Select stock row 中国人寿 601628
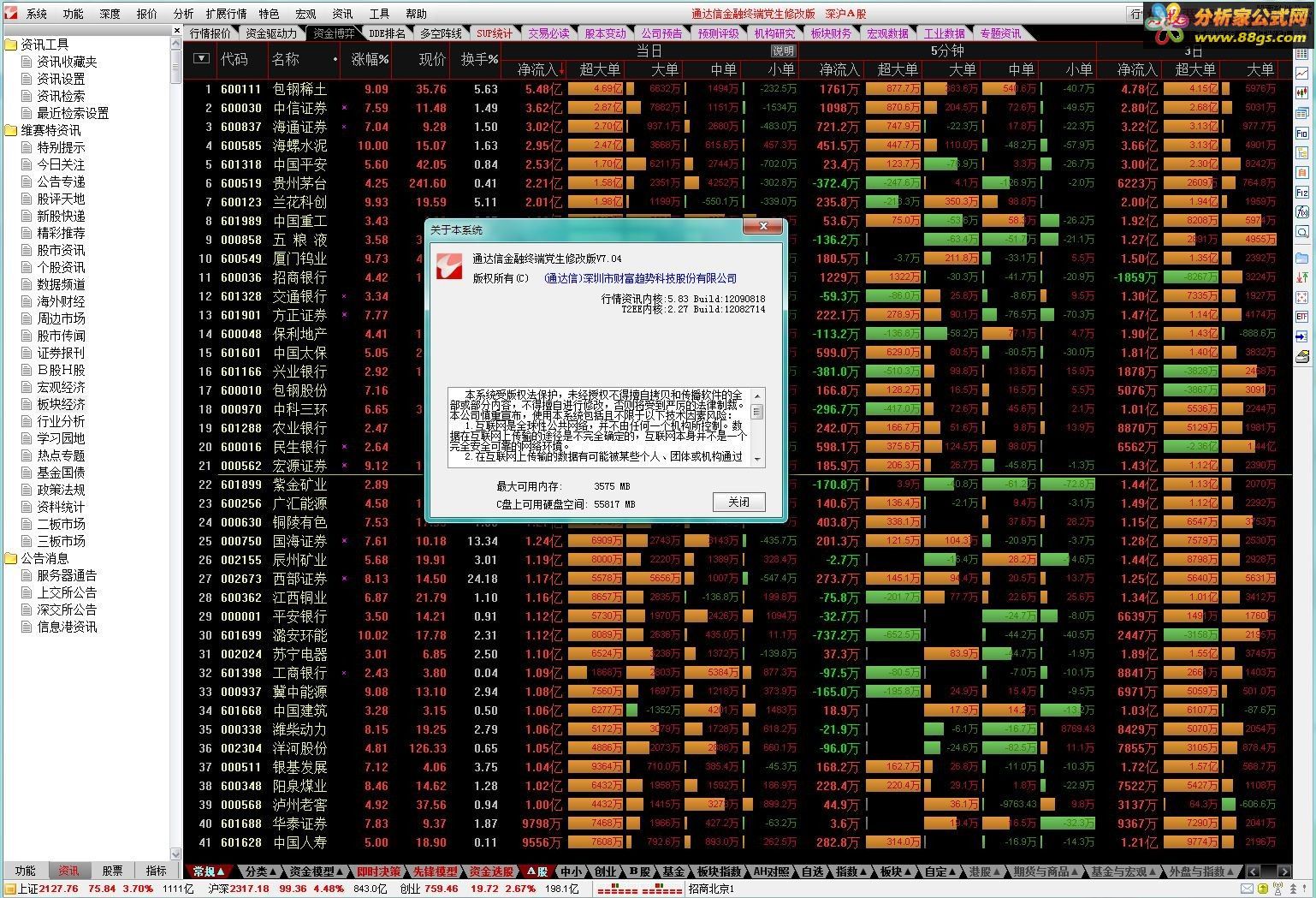Viewport: 1316px width, 898px height. pyautogui.click(x=736, y=842)
